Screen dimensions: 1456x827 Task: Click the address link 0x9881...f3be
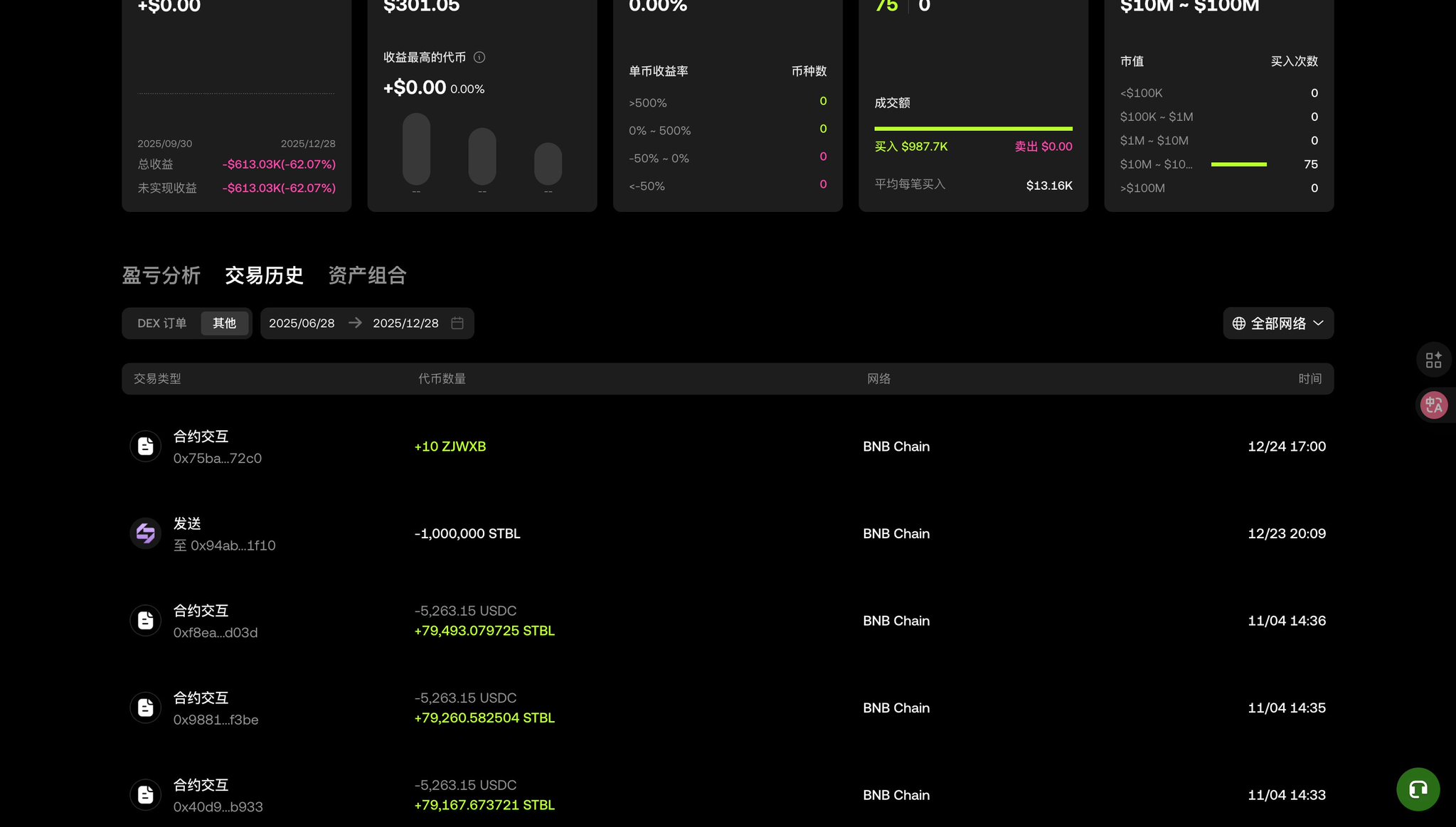pos(216,720)
